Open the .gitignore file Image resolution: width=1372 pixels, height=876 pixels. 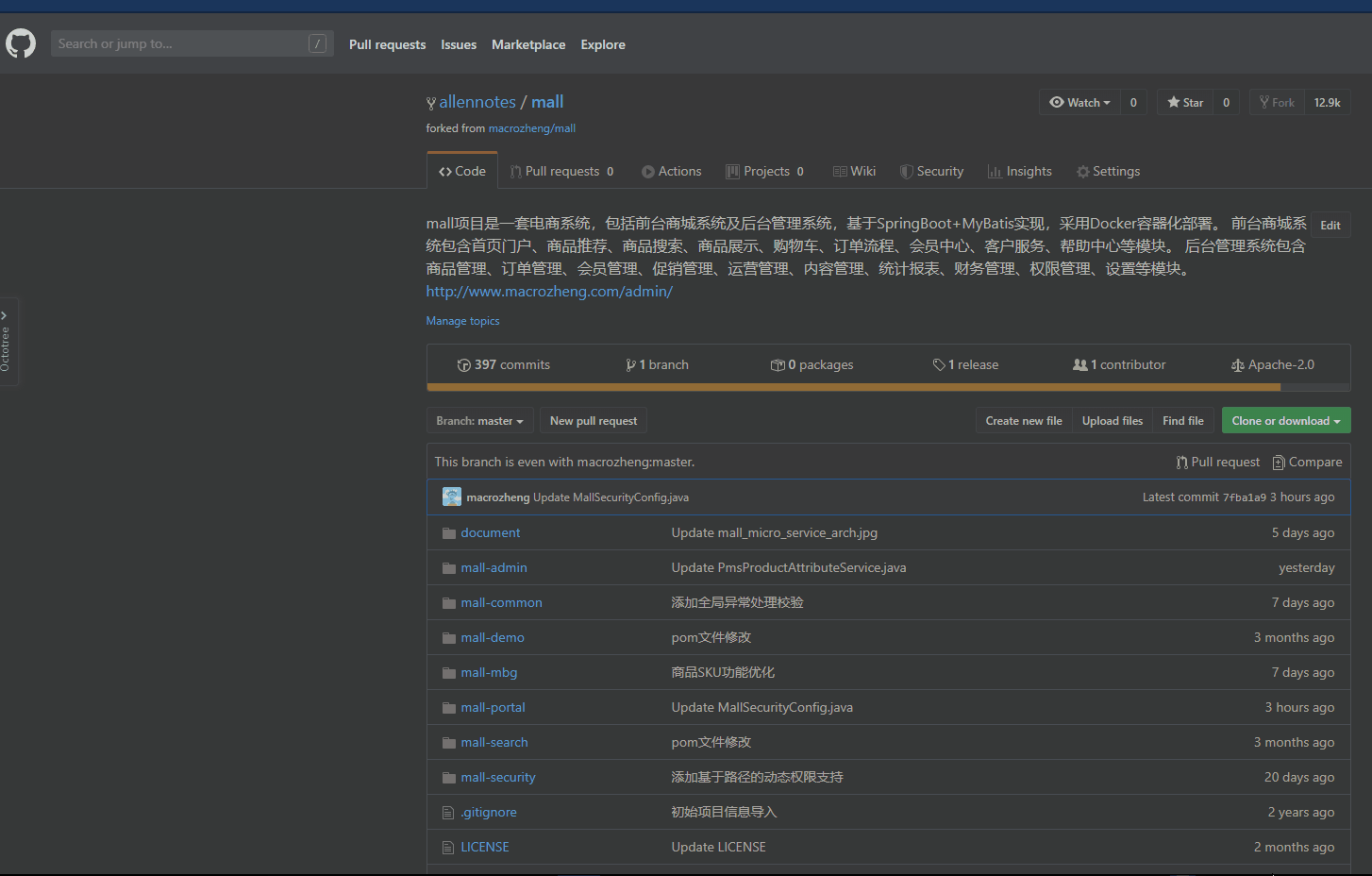pos(489,813)
